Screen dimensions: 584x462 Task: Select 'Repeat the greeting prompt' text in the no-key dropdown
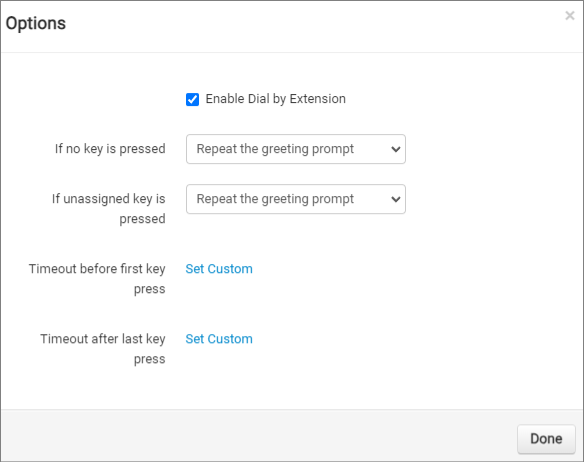point(275,149)
